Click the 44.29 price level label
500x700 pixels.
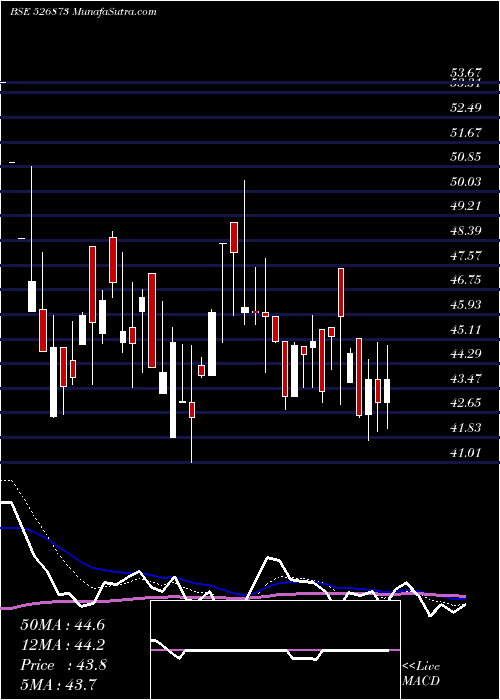466,354
